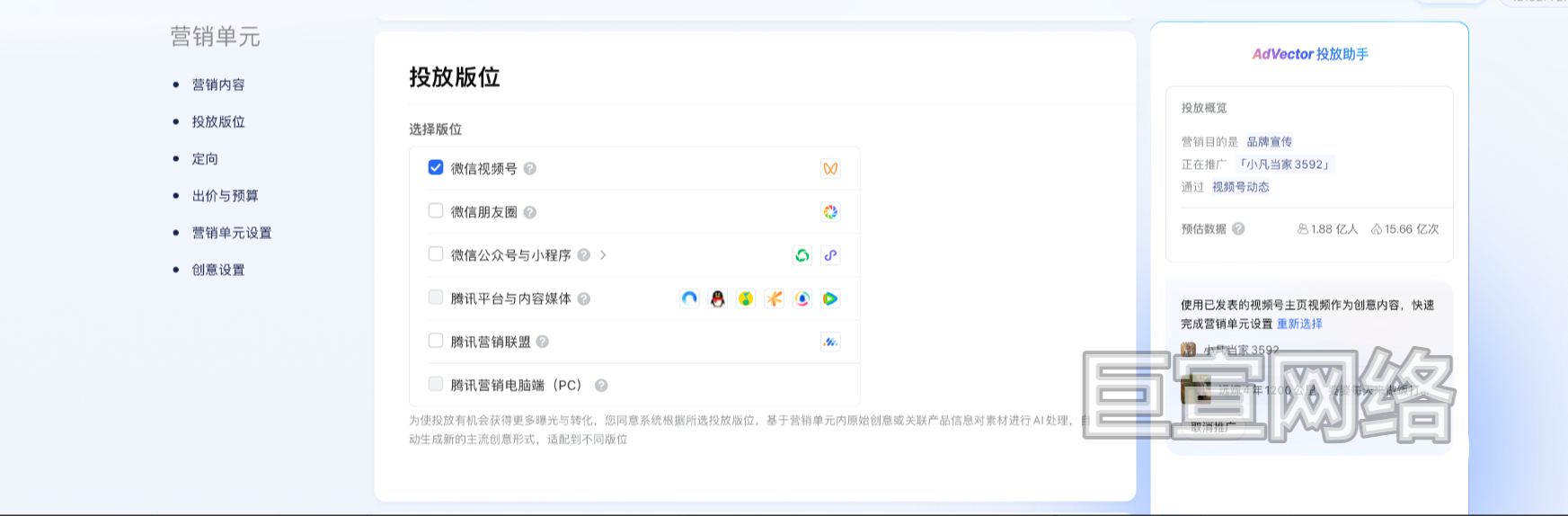Click the 「小凡当家 3592」 promotion tag

click(x=1284, y=165)
